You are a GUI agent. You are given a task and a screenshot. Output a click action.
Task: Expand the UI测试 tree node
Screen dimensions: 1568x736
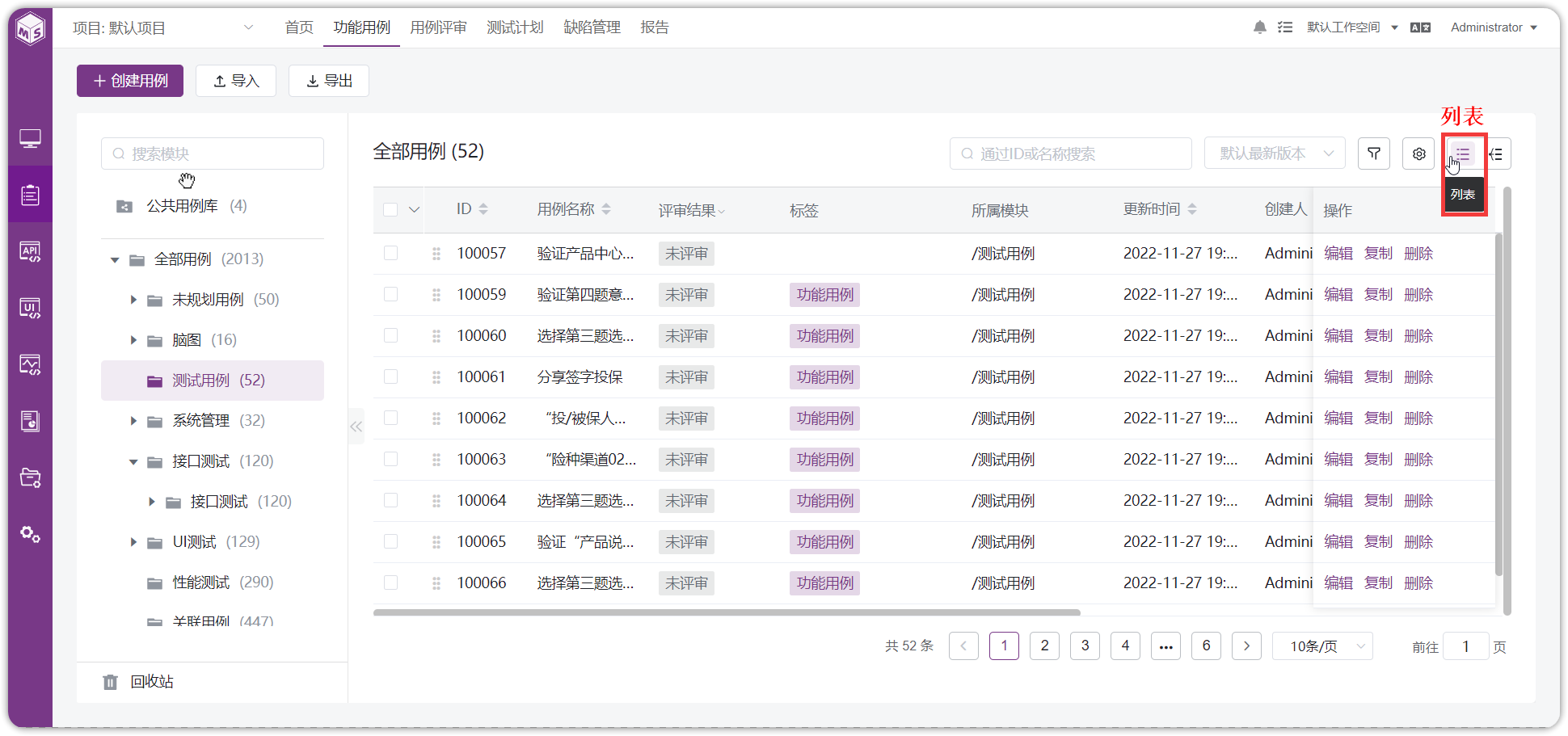pyautogui.click(x=133, y=542)
